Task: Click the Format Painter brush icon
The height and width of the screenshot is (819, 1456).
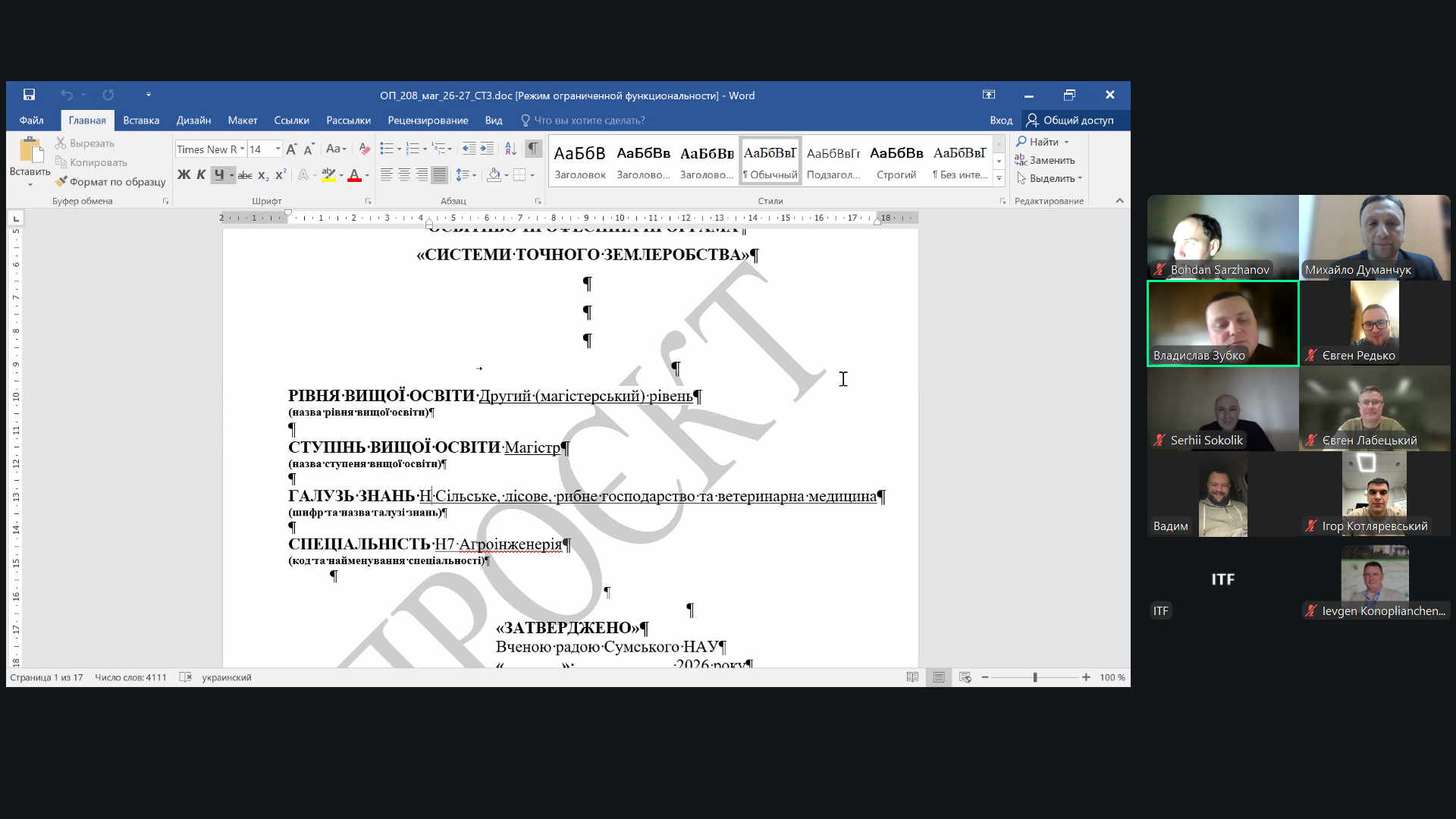Action: click(x=61, y=181)
